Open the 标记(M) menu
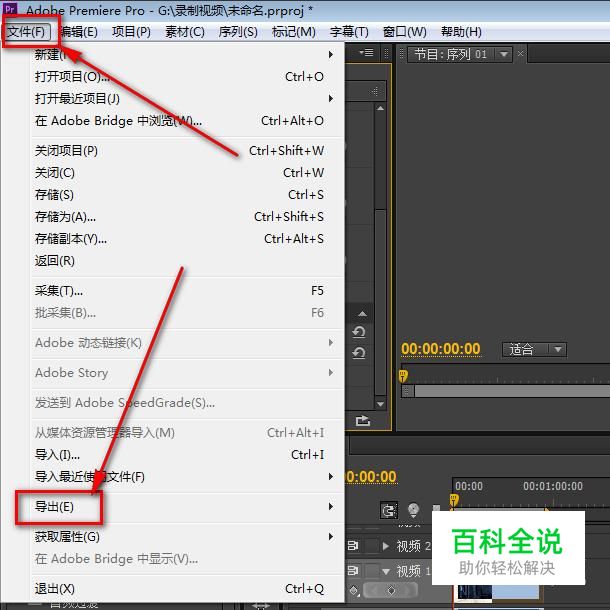Image resolution: width=610 pixels, height=610 pixels. click(x=293, y=32)
